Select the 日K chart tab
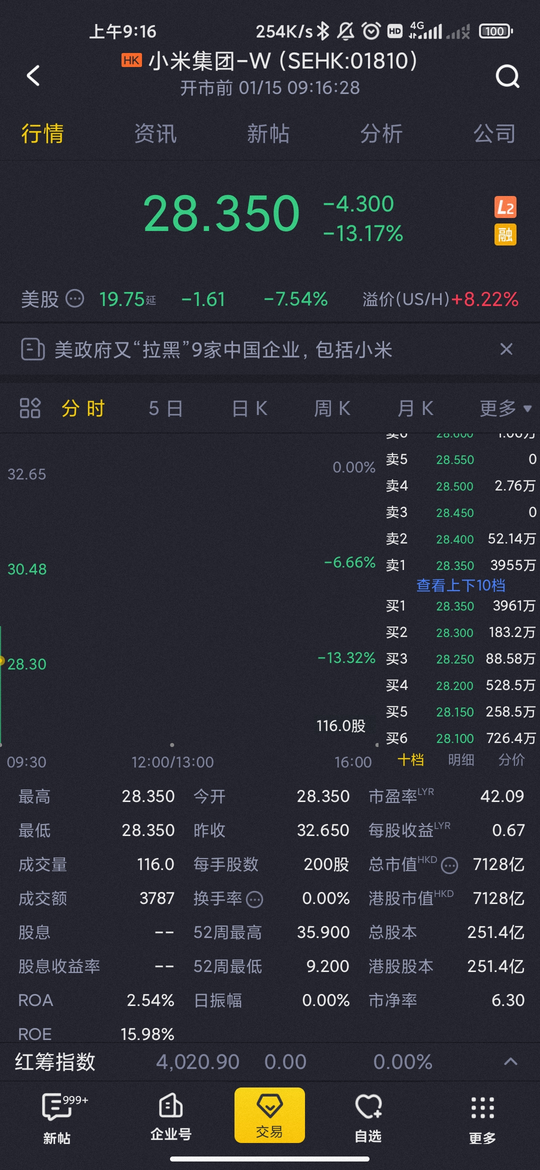 tap(249, 408)
